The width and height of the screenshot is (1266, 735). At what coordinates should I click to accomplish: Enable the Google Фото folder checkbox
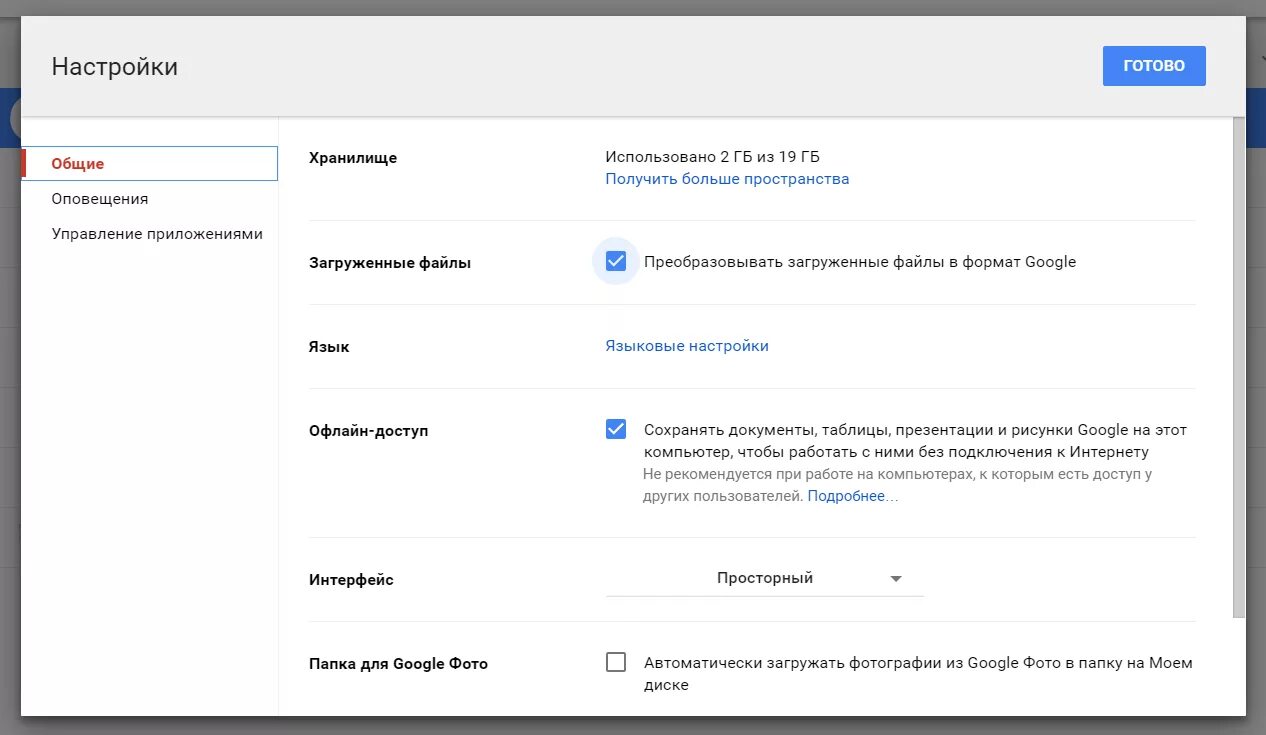[616, 662]
